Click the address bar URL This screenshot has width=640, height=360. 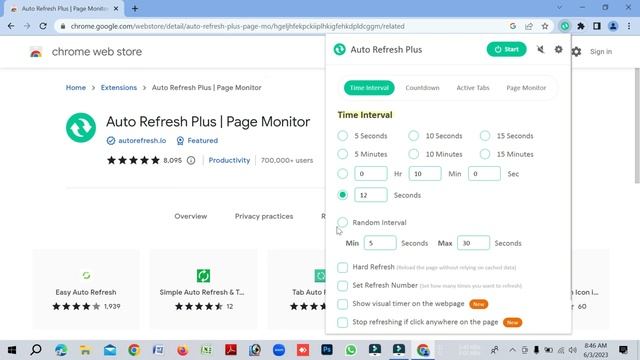click(238, 26)
